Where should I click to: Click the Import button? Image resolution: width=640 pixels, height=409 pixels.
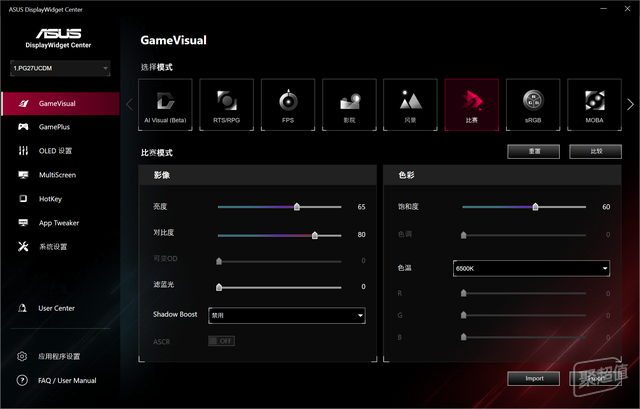click(533, 378)
